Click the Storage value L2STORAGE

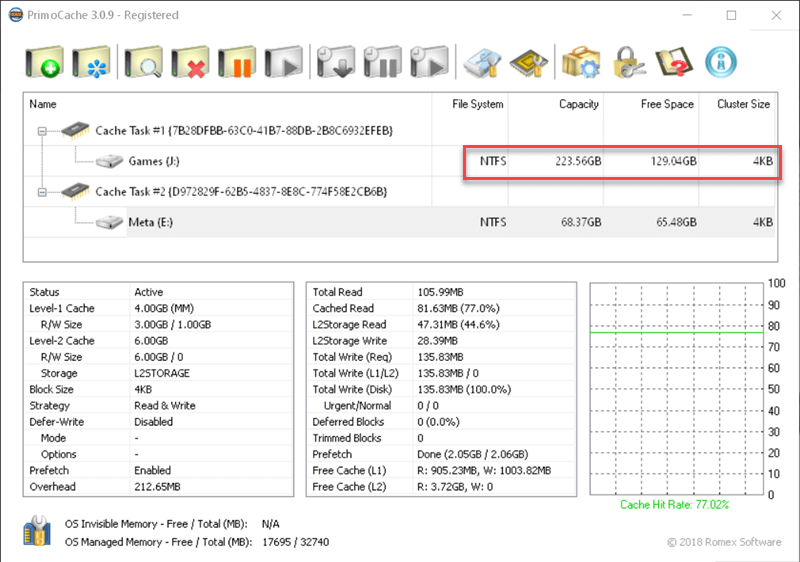(162, 373)
